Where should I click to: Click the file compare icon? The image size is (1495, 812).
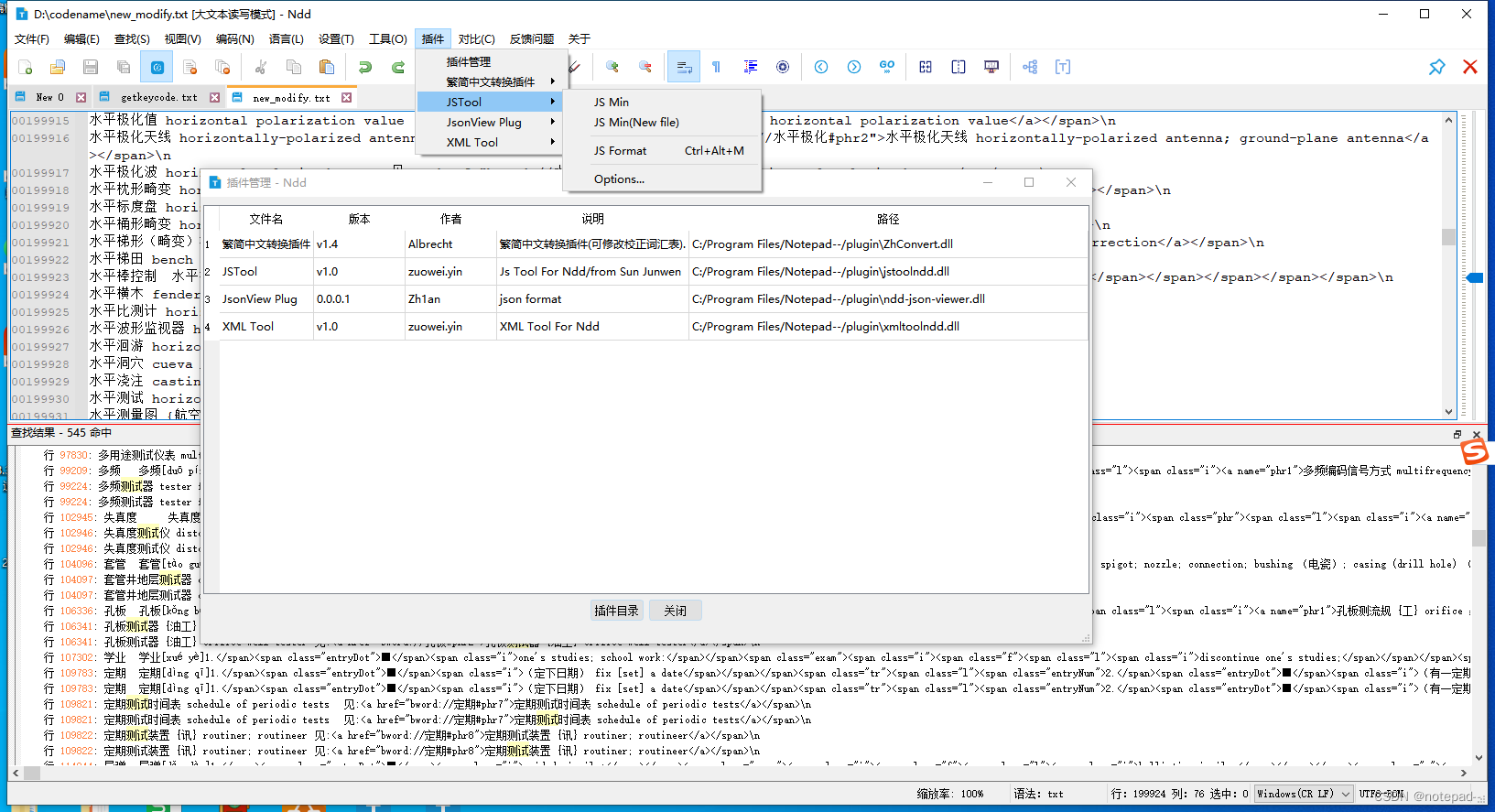point(926,67)
